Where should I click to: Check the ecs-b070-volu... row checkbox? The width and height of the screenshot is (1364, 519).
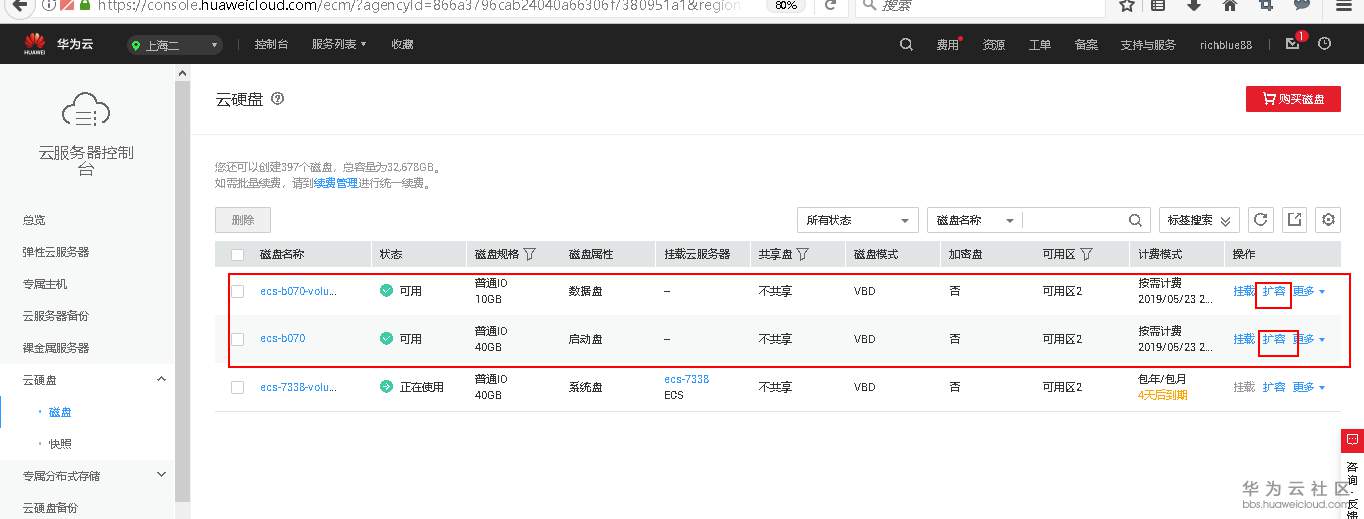click(237, 291)
